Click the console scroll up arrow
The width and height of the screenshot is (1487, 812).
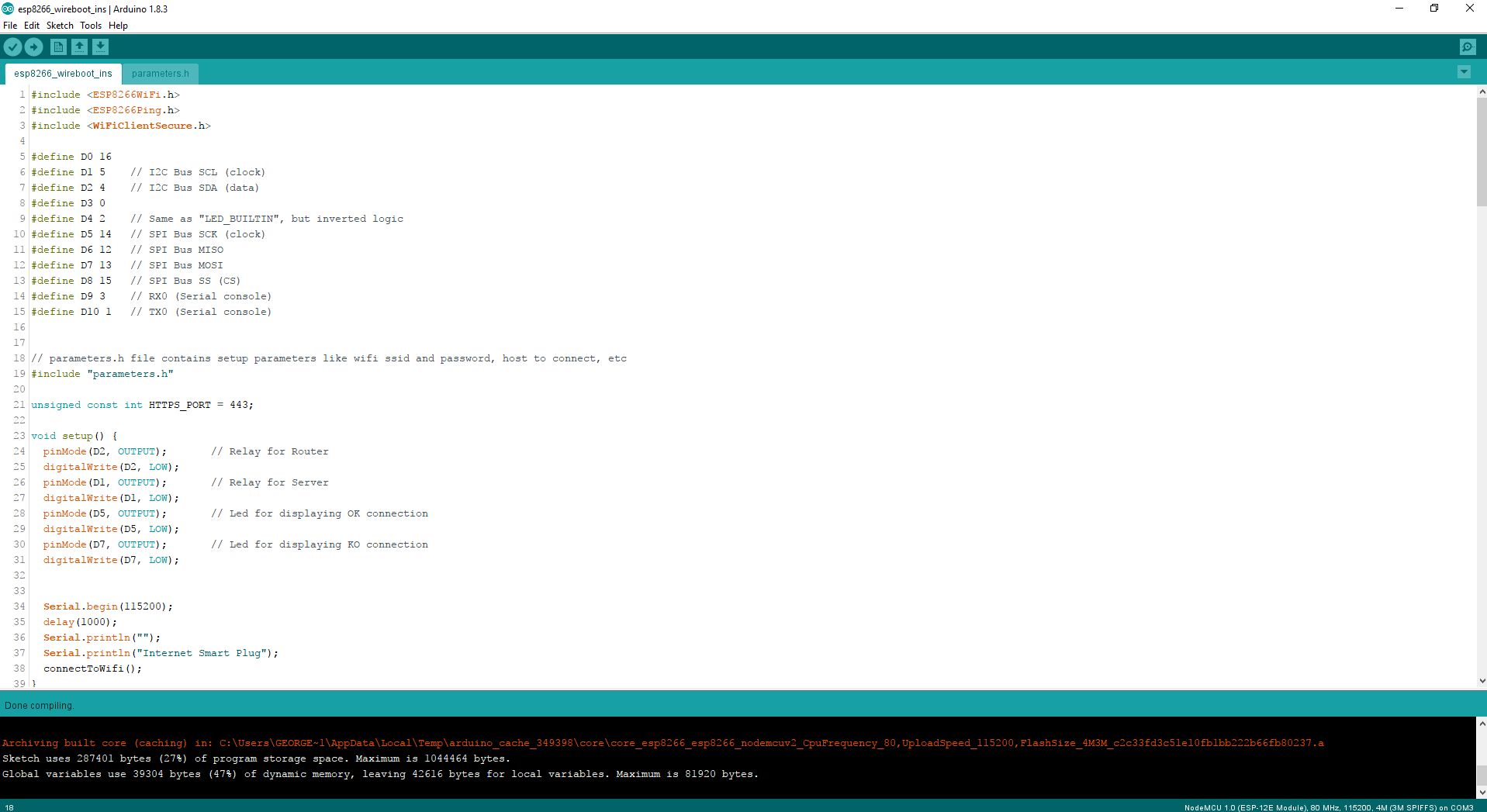(x=1482, y=724)
